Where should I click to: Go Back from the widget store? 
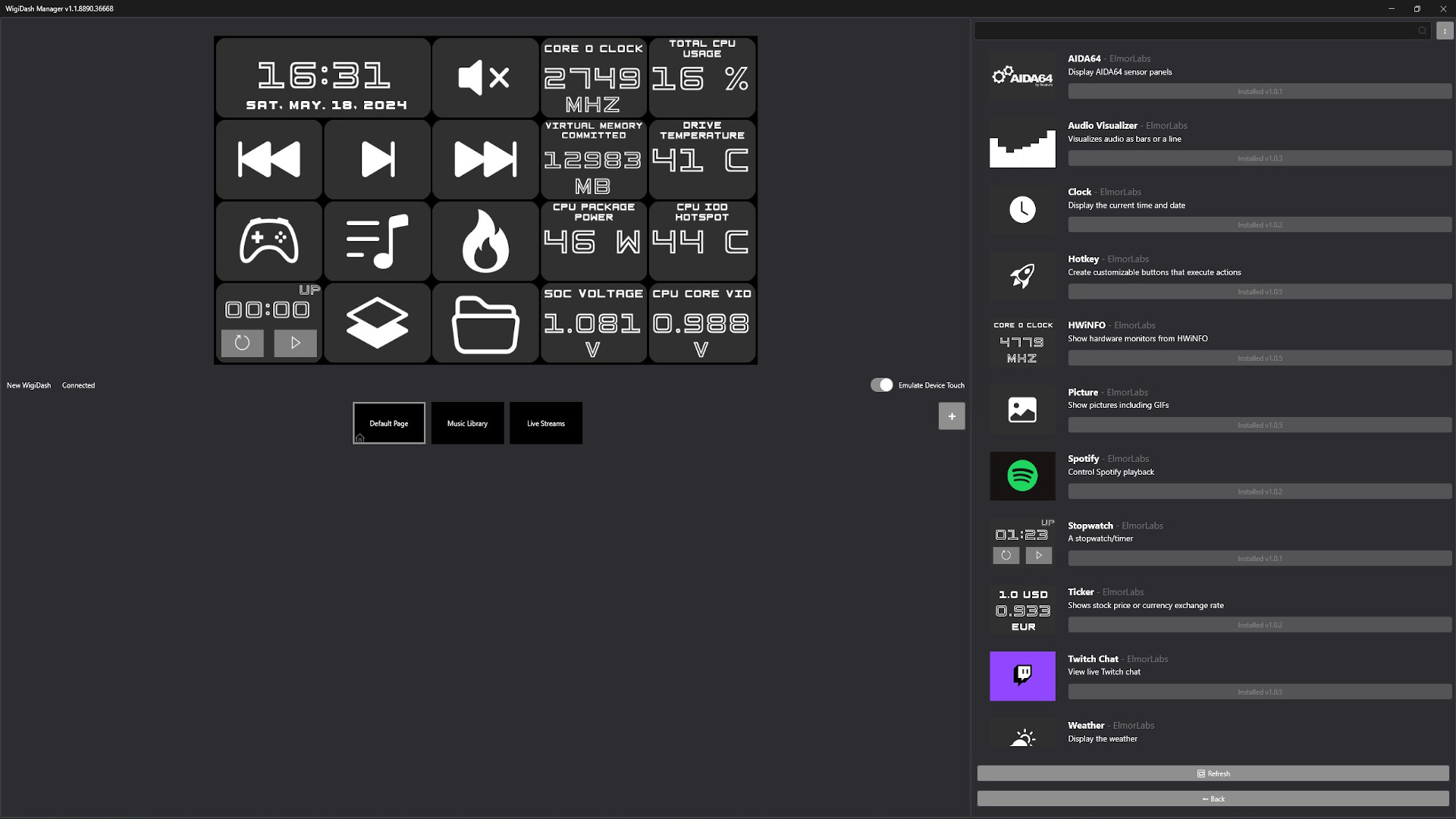tap(1214, 799)
